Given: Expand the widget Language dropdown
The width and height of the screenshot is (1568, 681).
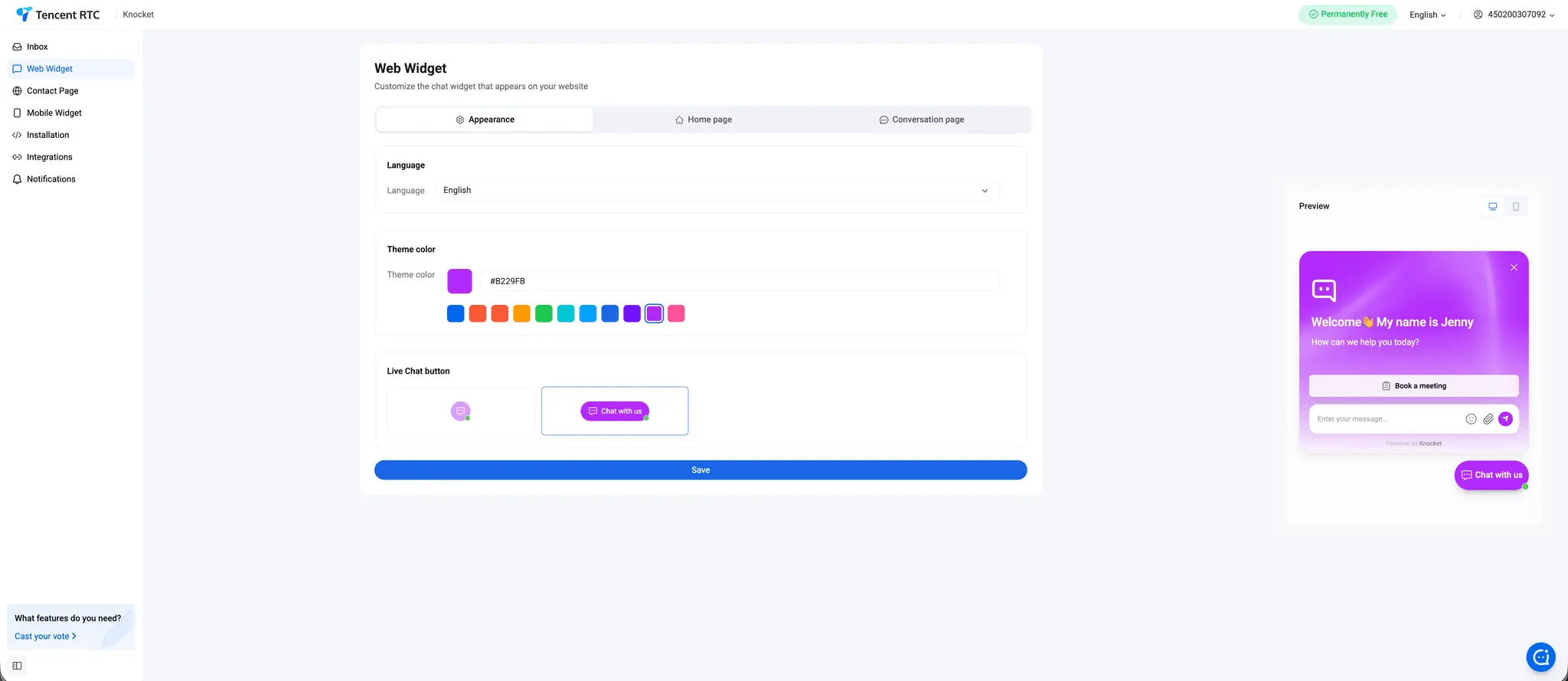Looking at the screenshot, I should coord(717,191).
